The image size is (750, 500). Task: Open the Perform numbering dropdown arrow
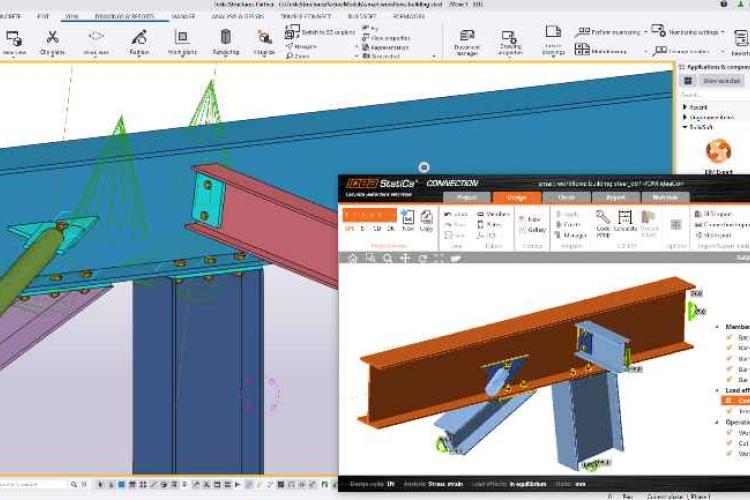(645, 33)
